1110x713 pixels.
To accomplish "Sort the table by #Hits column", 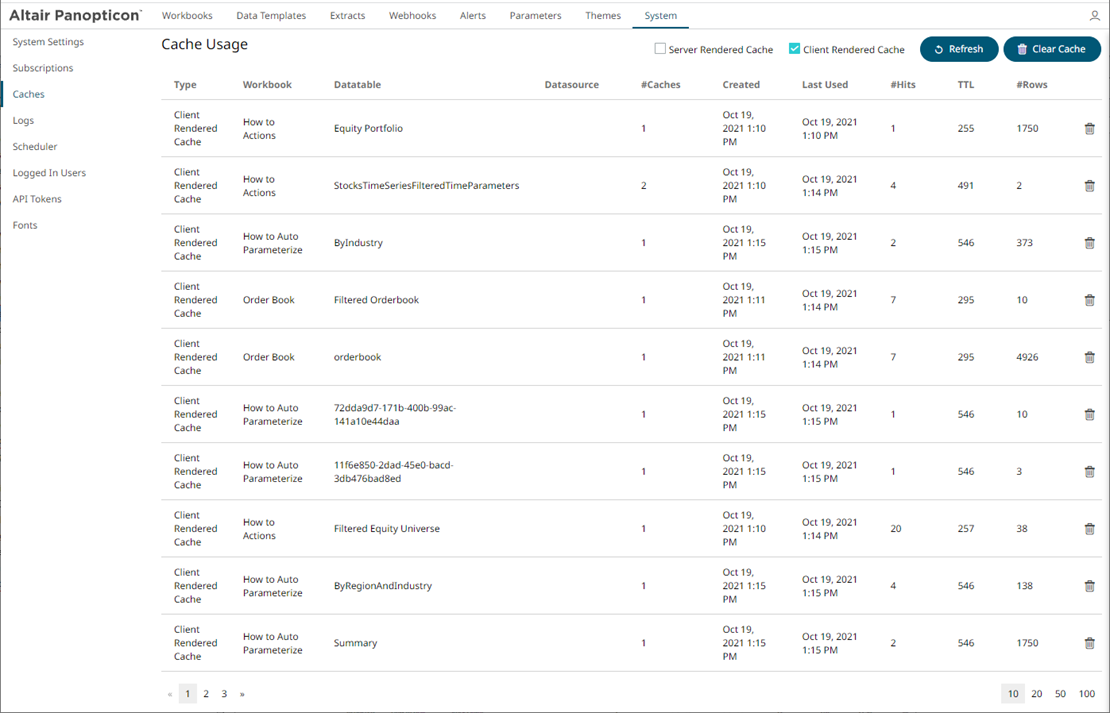I will pyautogui.click(x=903, y=85).
